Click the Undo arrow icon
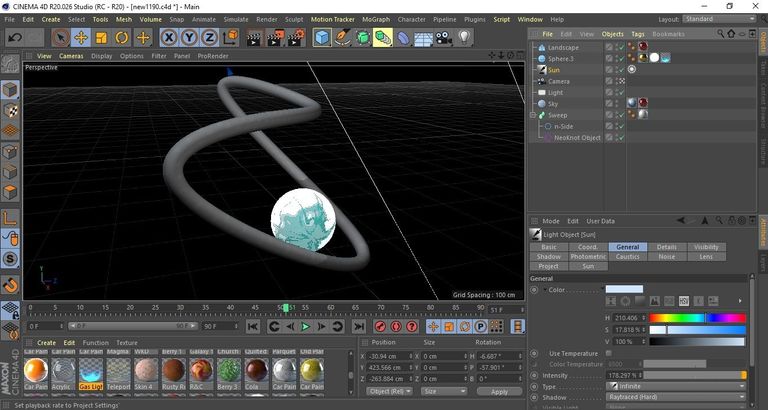The height and width of the screenshot is (410, 768). [x=15, y=38]
